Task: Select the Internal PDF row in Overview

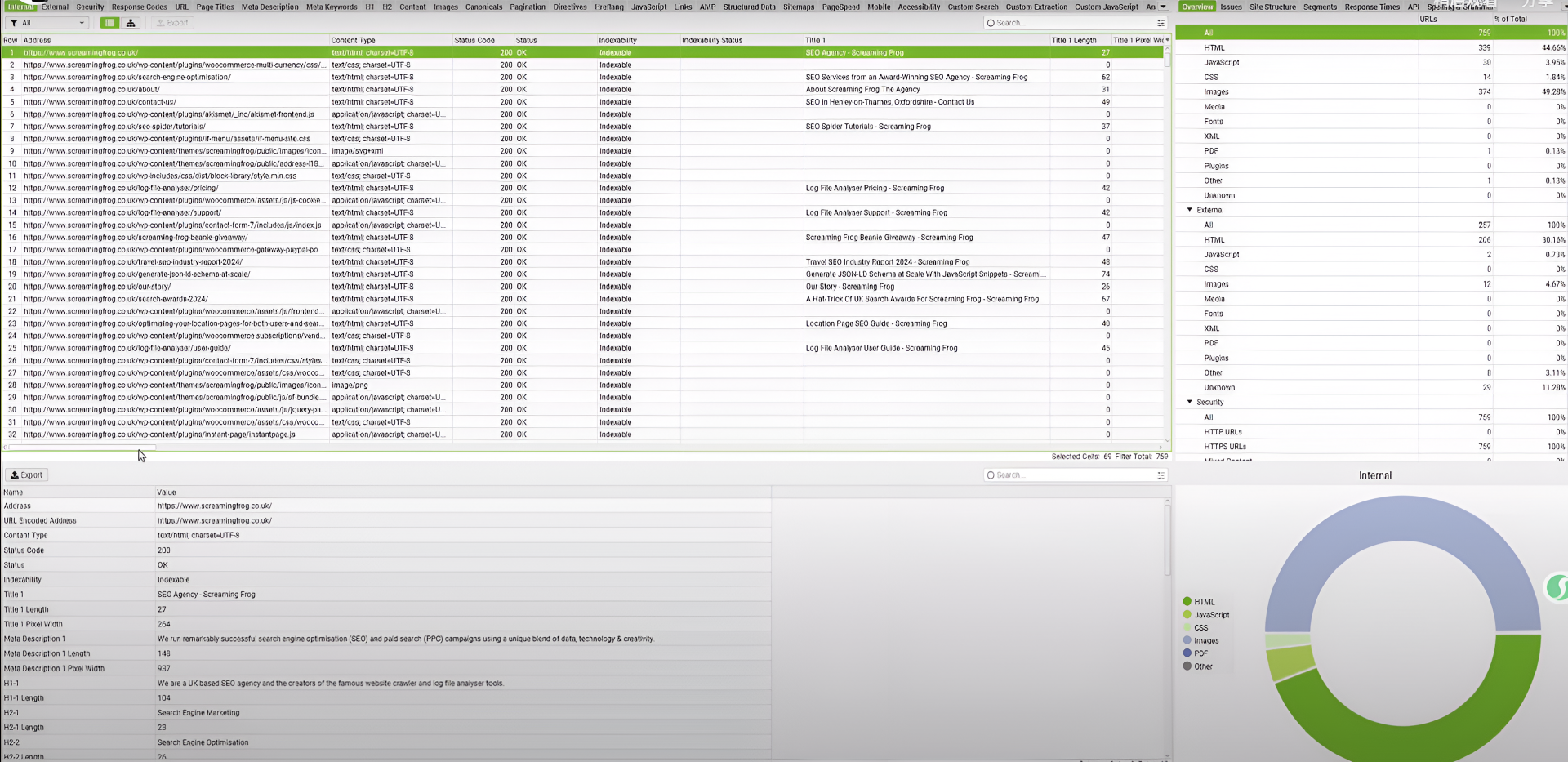Action: pyautogui.click(x=1372, y=151)
